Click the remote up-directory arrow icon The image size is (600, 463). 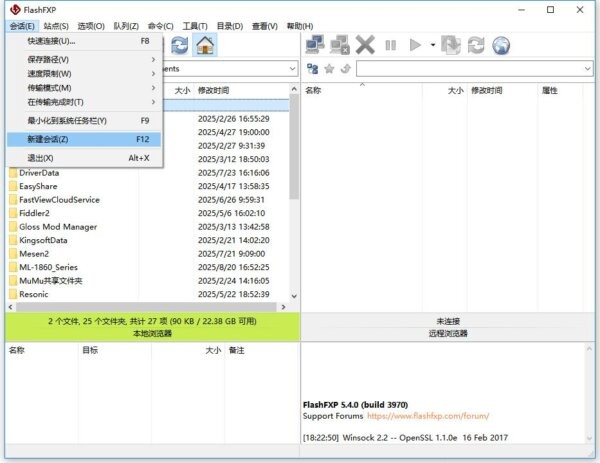pyautogui.click(x=346, y=69)
